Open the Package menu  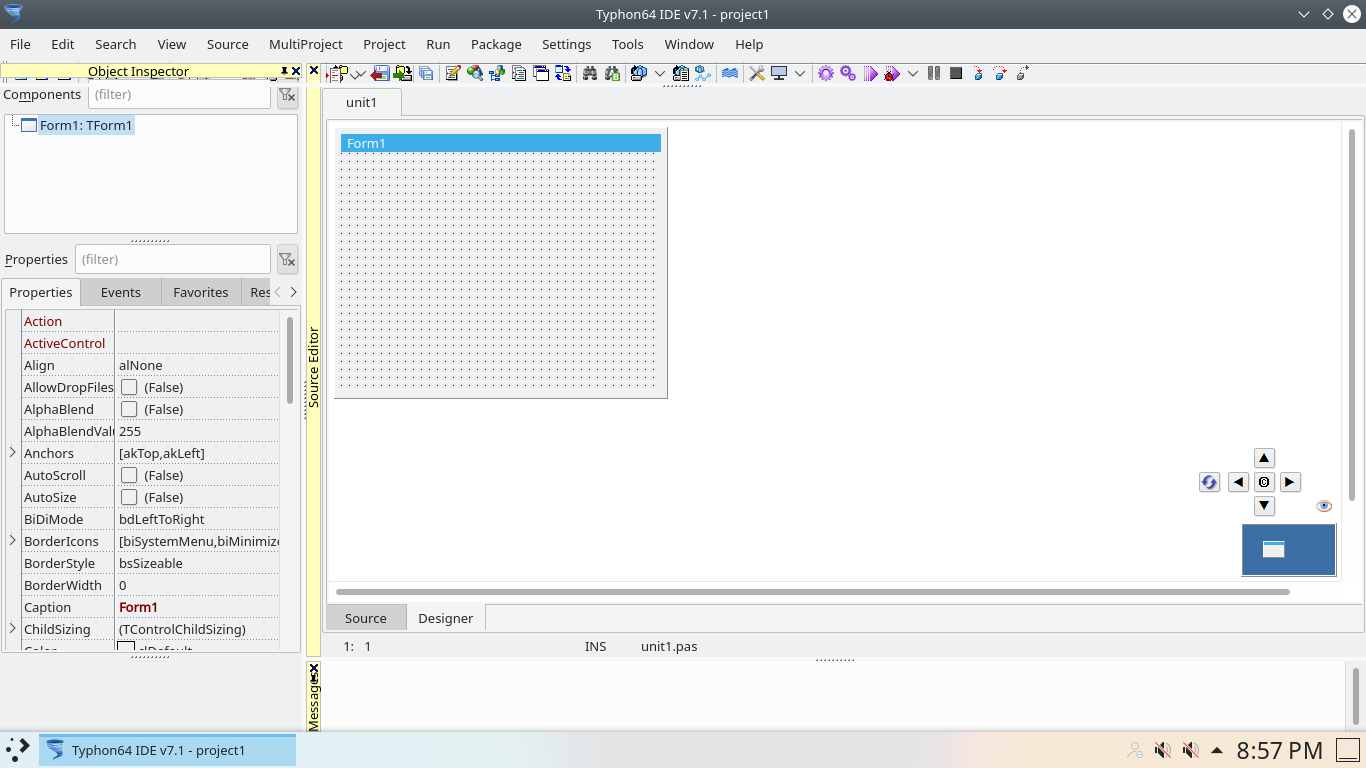point(496,44)
